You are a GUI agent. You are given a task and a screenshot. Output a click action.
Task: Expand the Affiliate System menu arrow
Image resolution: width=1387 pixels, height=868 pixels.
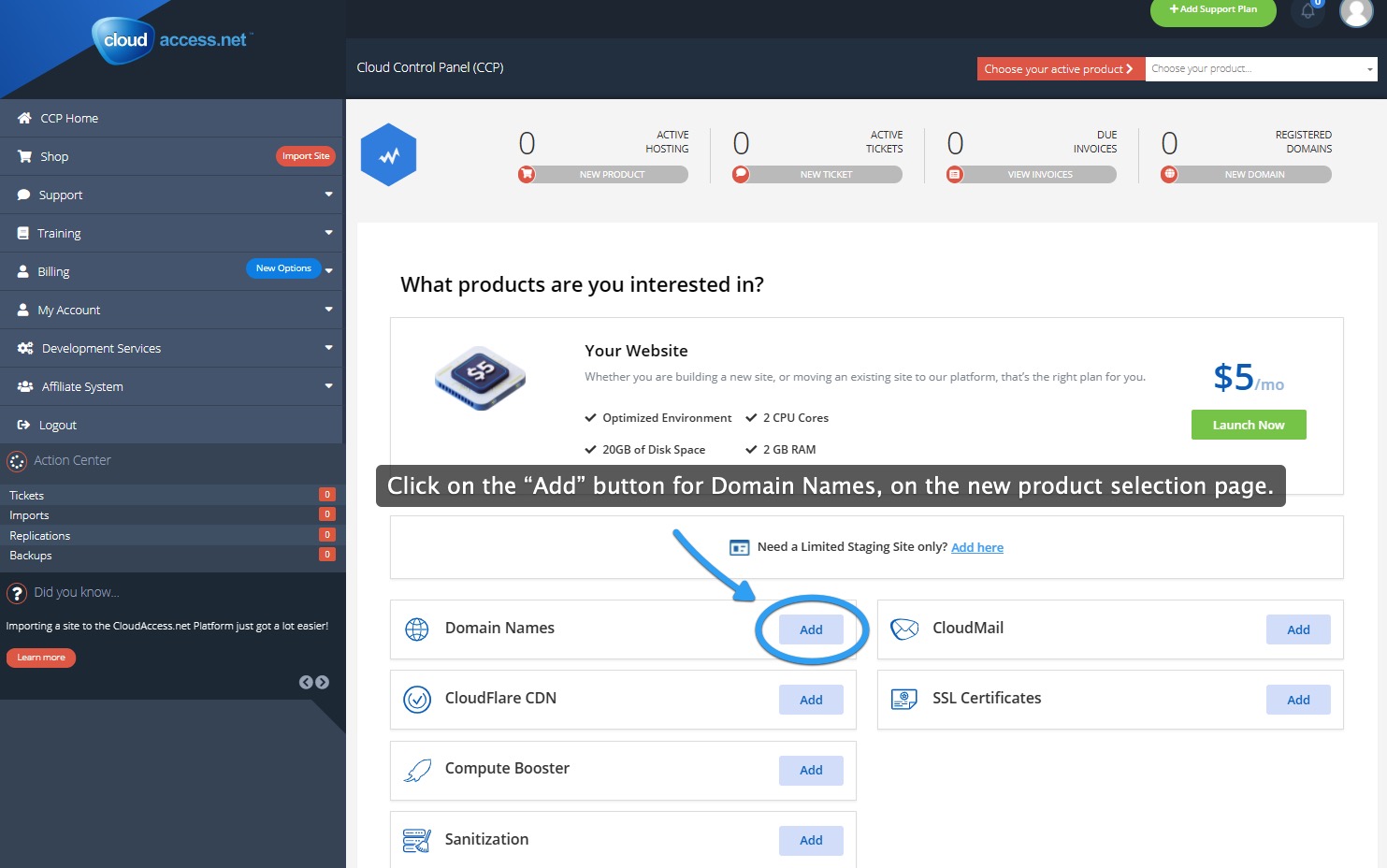[x=328, y=386]
